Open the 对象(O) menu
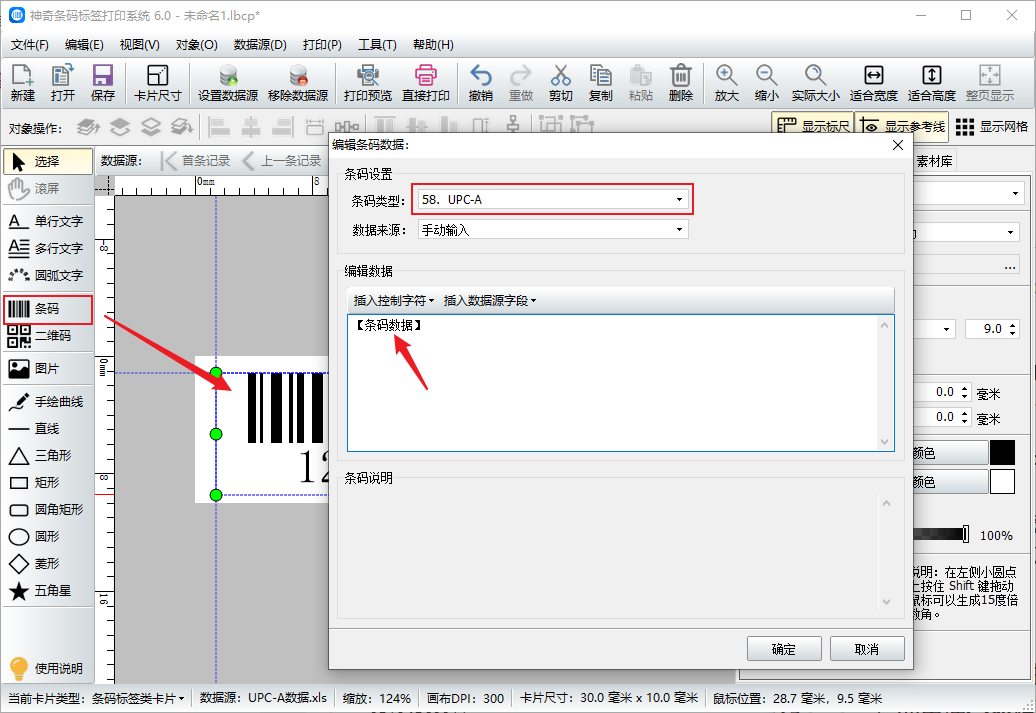This screenshot has width=1036, height=713. (x=196, y=45)
